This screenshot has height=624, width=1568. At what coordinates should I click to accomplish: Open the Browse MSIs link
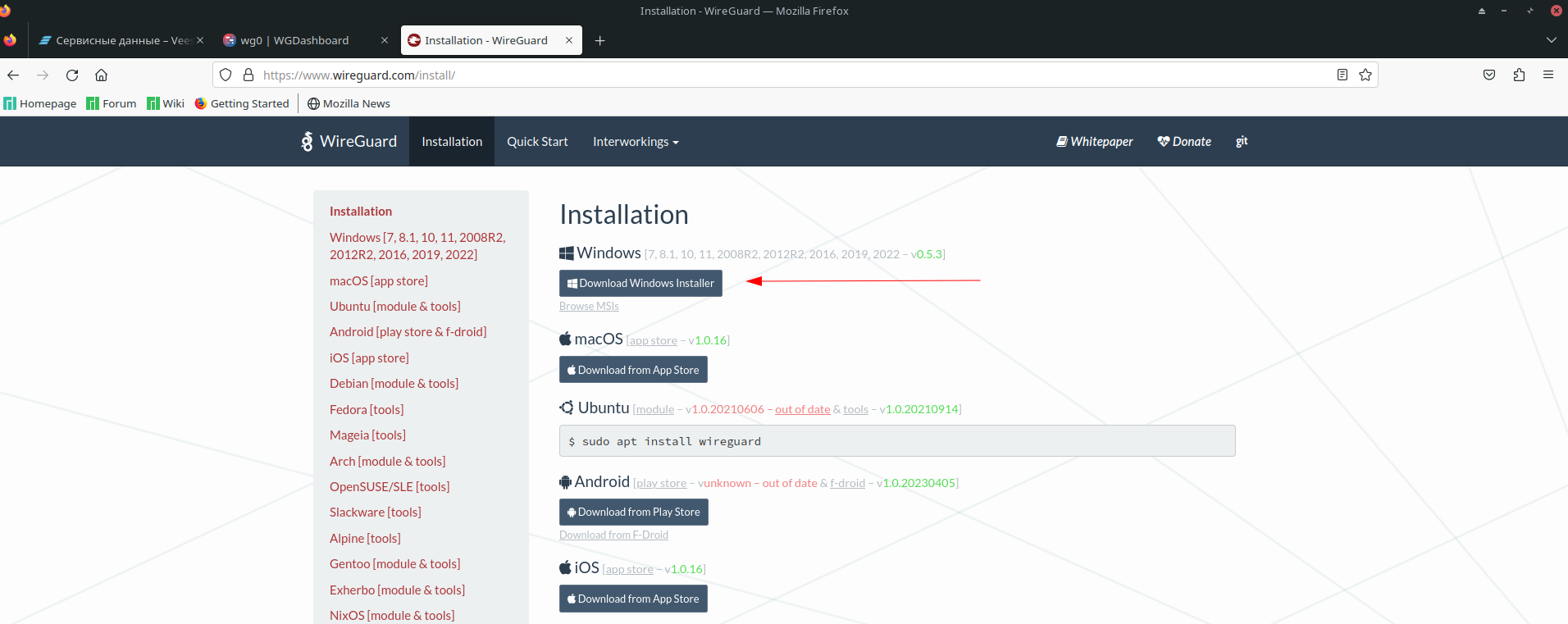tap(589, 306)
